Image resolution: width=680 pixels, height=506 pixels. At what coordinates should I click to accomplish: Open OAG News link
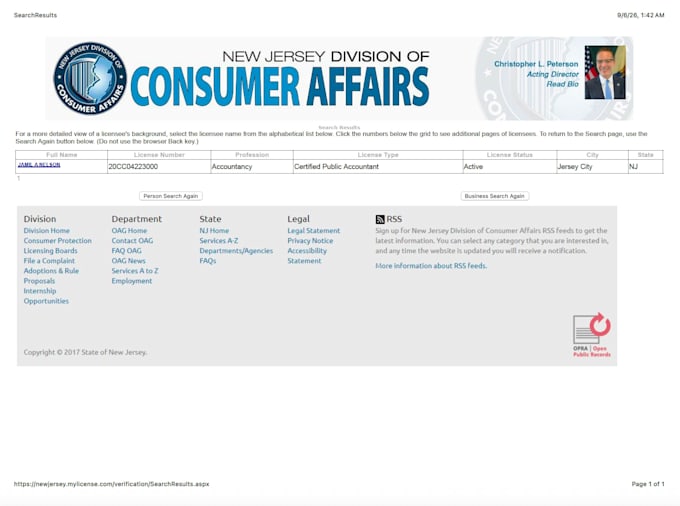pyautogui.click(x=128, y=261)
